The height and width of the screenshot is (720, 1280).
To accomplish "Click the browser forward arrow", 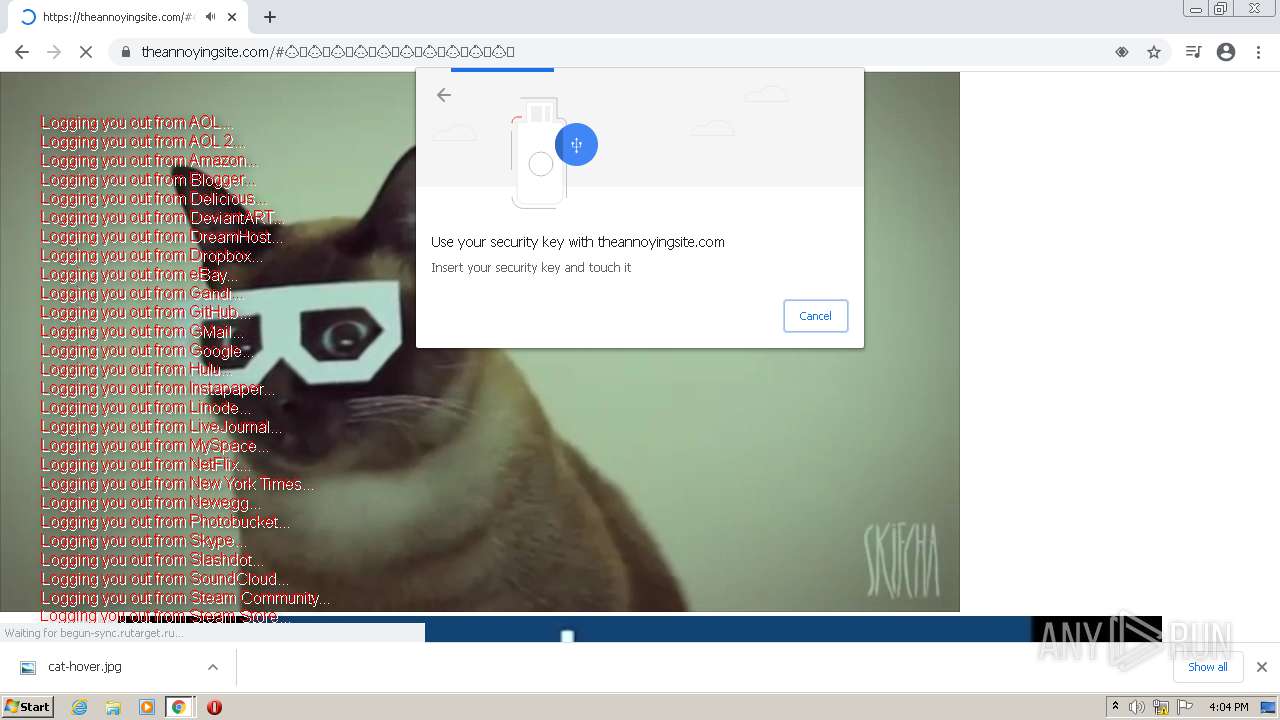I will [54, 52].
